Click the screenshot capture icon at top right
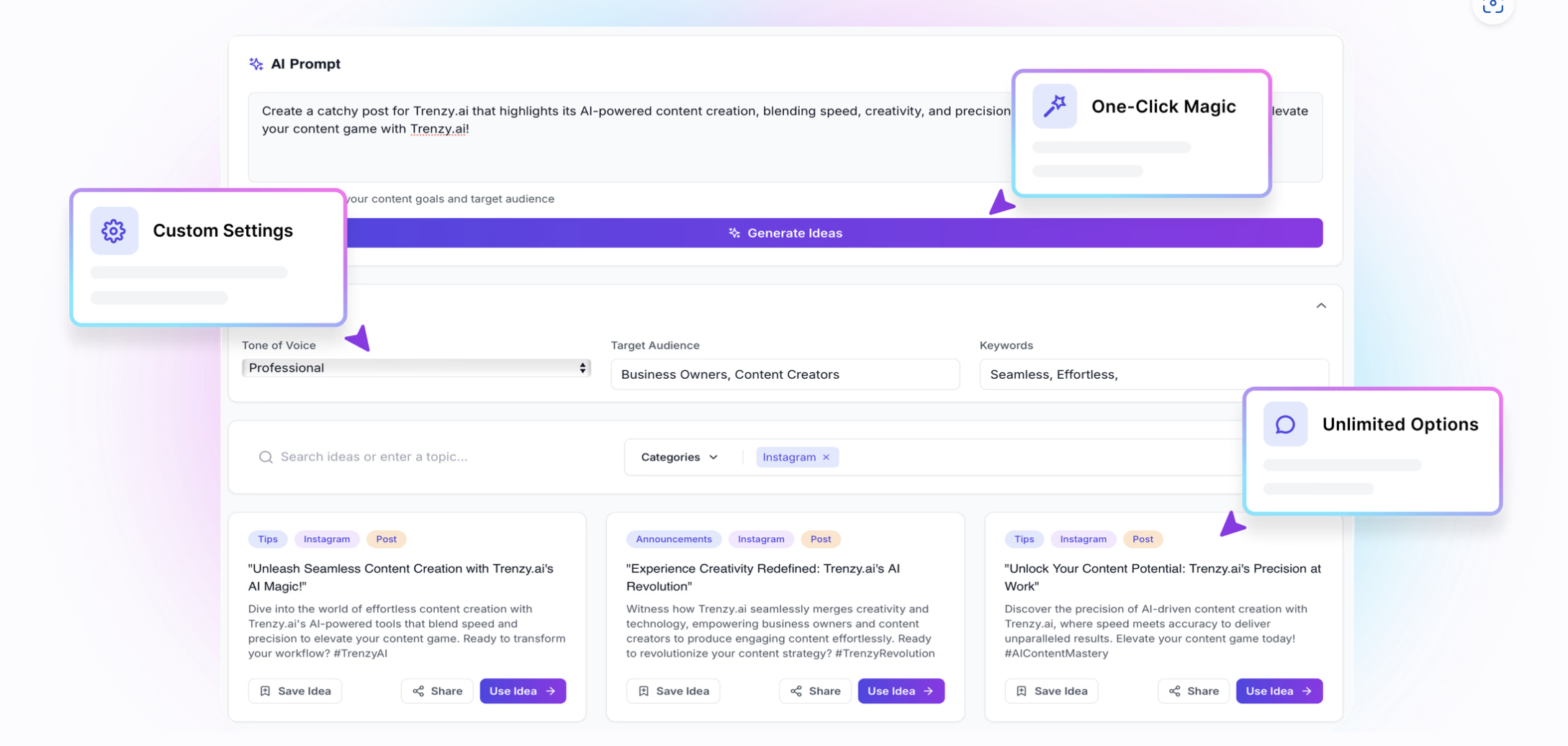 point(1492,7)
